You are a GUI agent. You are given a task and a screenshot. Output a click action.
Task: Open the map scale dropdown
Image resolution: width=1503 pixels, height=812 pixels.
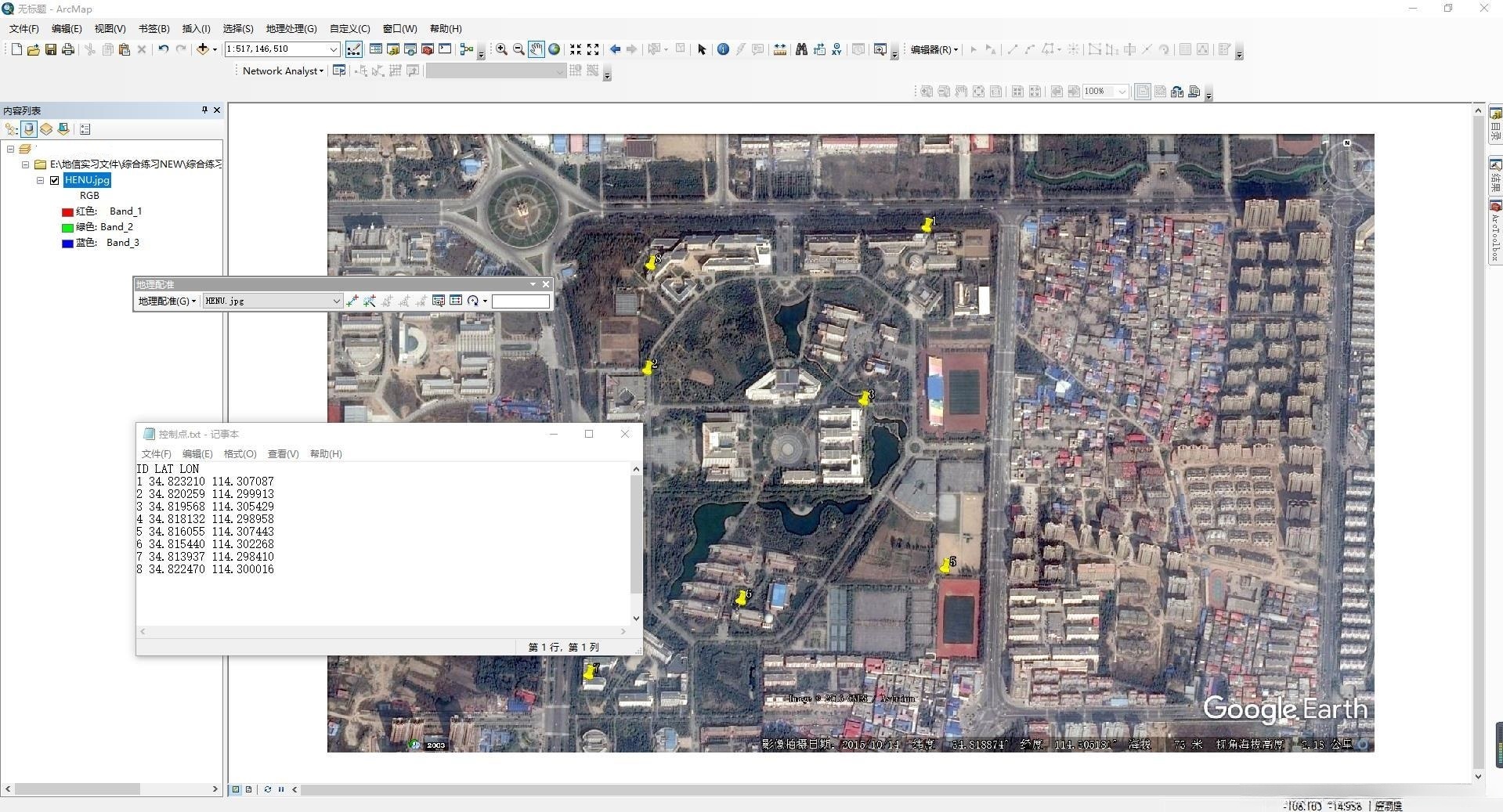[333, 49]
